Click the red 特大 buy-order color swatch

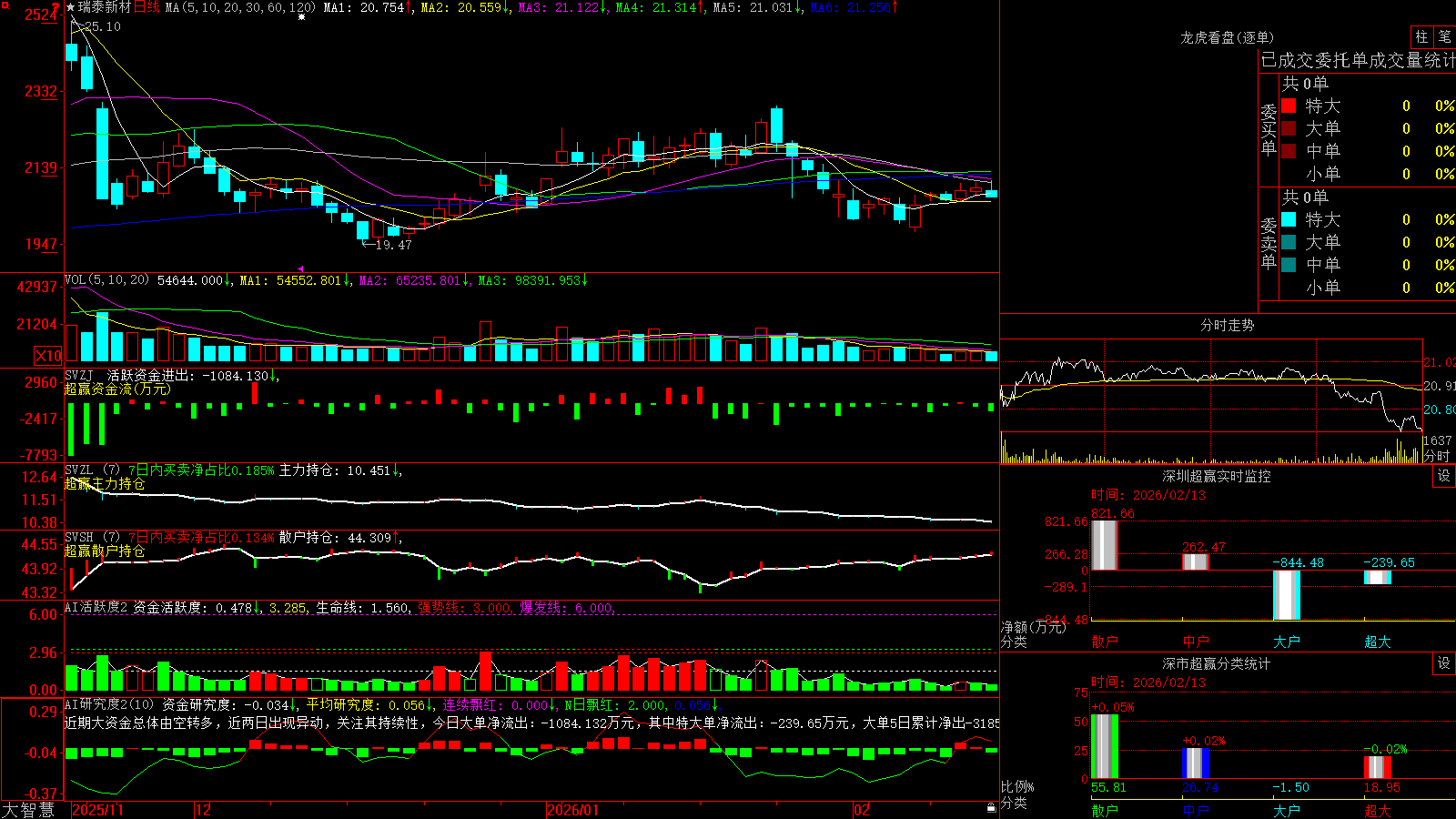[x=1289, y=106]
